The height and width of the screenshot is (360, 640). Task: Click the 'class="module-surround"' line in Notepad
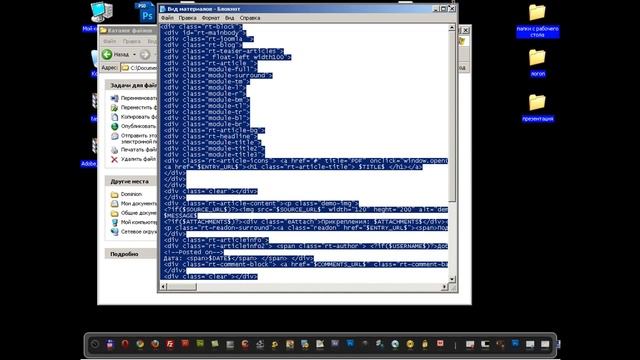point(218,76)
